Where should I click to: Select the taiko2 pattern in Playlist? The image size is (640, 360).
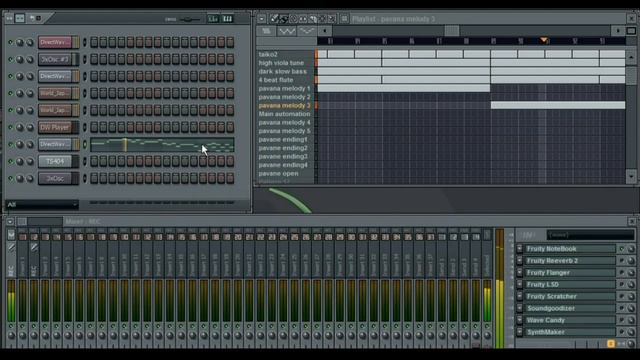click(x=268, y=54)
